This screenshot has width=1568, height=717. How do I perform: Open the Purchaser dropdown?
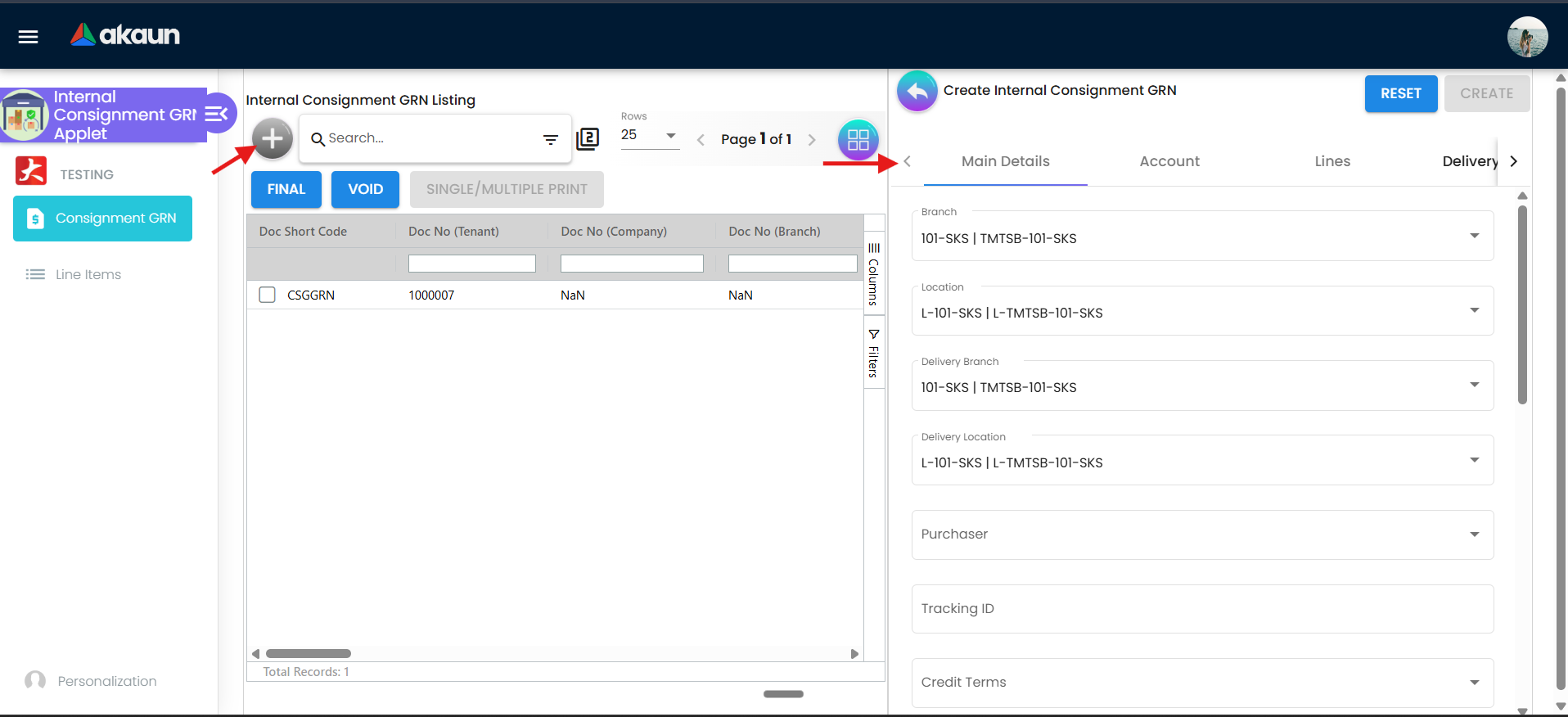[x=1202, y=534]
